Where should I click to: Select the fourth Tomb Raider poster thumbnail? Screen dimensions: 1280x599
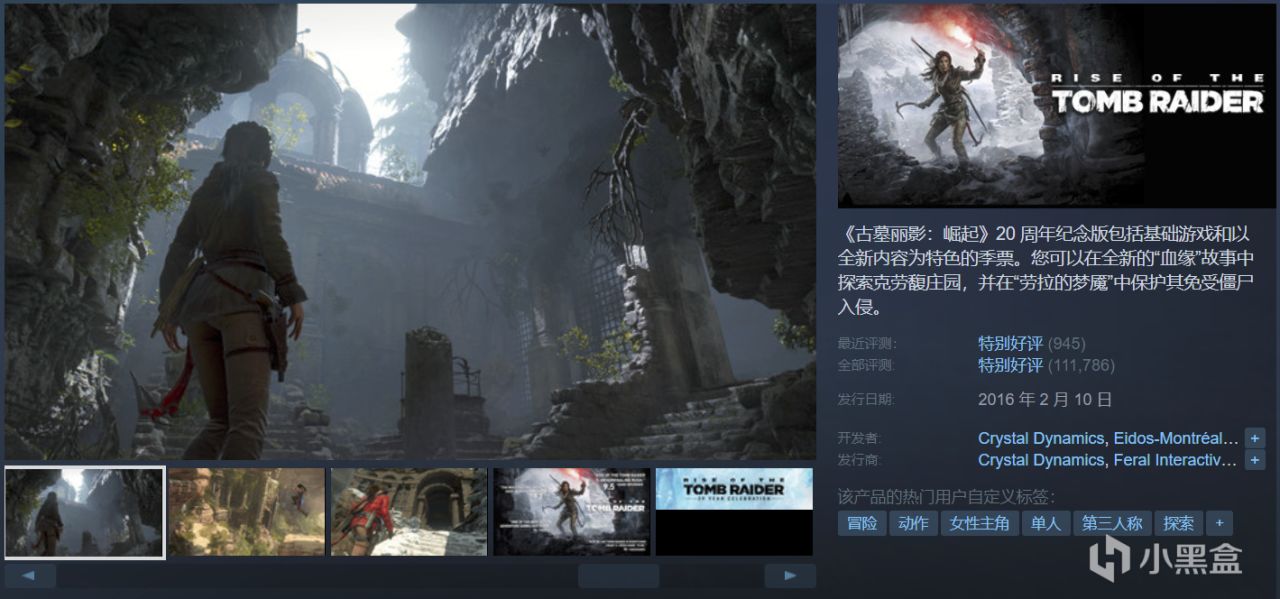(x=572, y=512)
